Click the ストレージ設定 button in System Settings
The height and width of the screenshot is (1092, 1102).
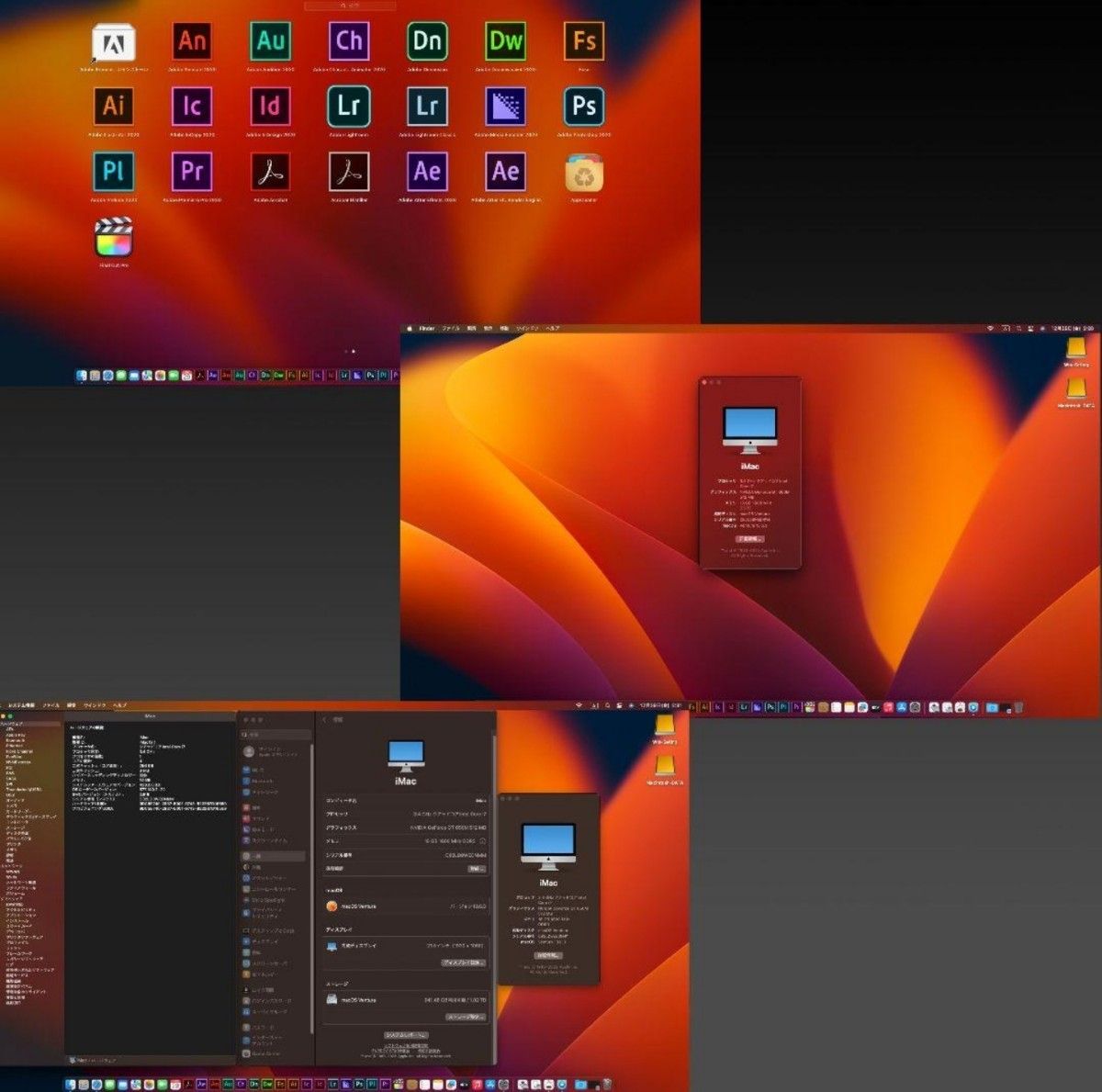(466, 1018)
